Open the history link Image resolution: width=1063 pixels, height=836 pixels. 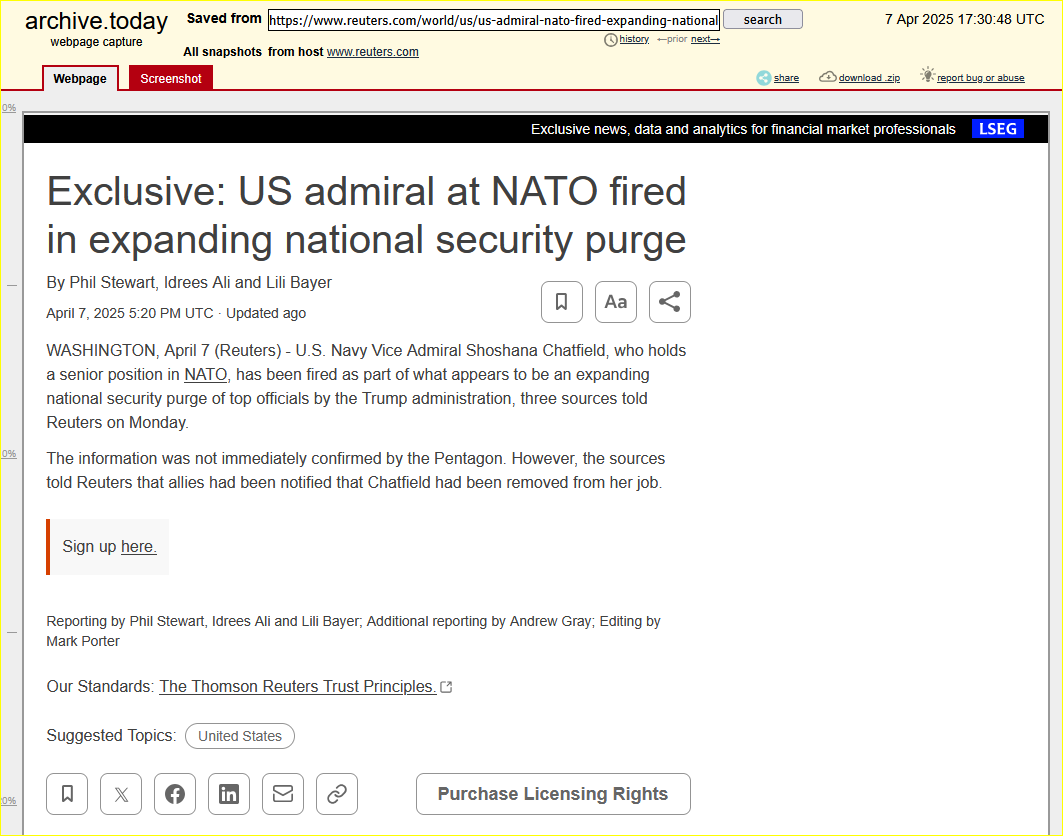tap(634, 39)
